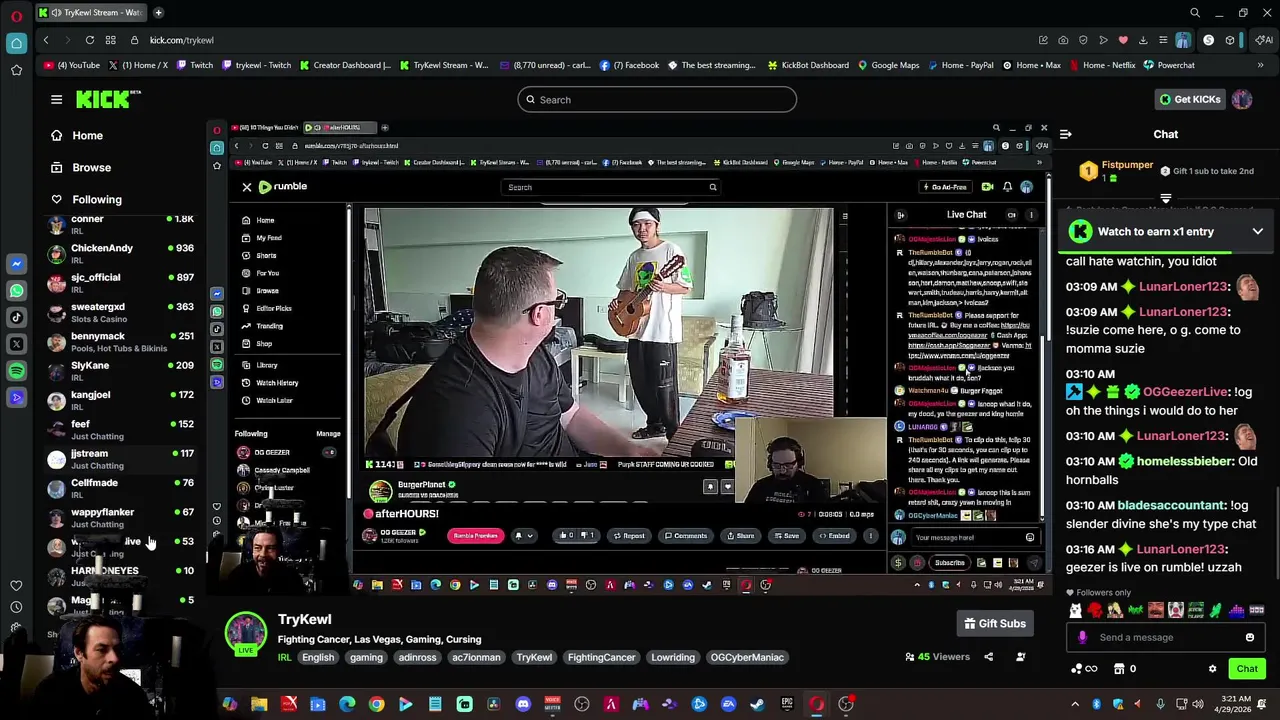The image size is (1280, 720).
Task: Select TryKewl Stream browser tab
Action: tap(92, 13)
